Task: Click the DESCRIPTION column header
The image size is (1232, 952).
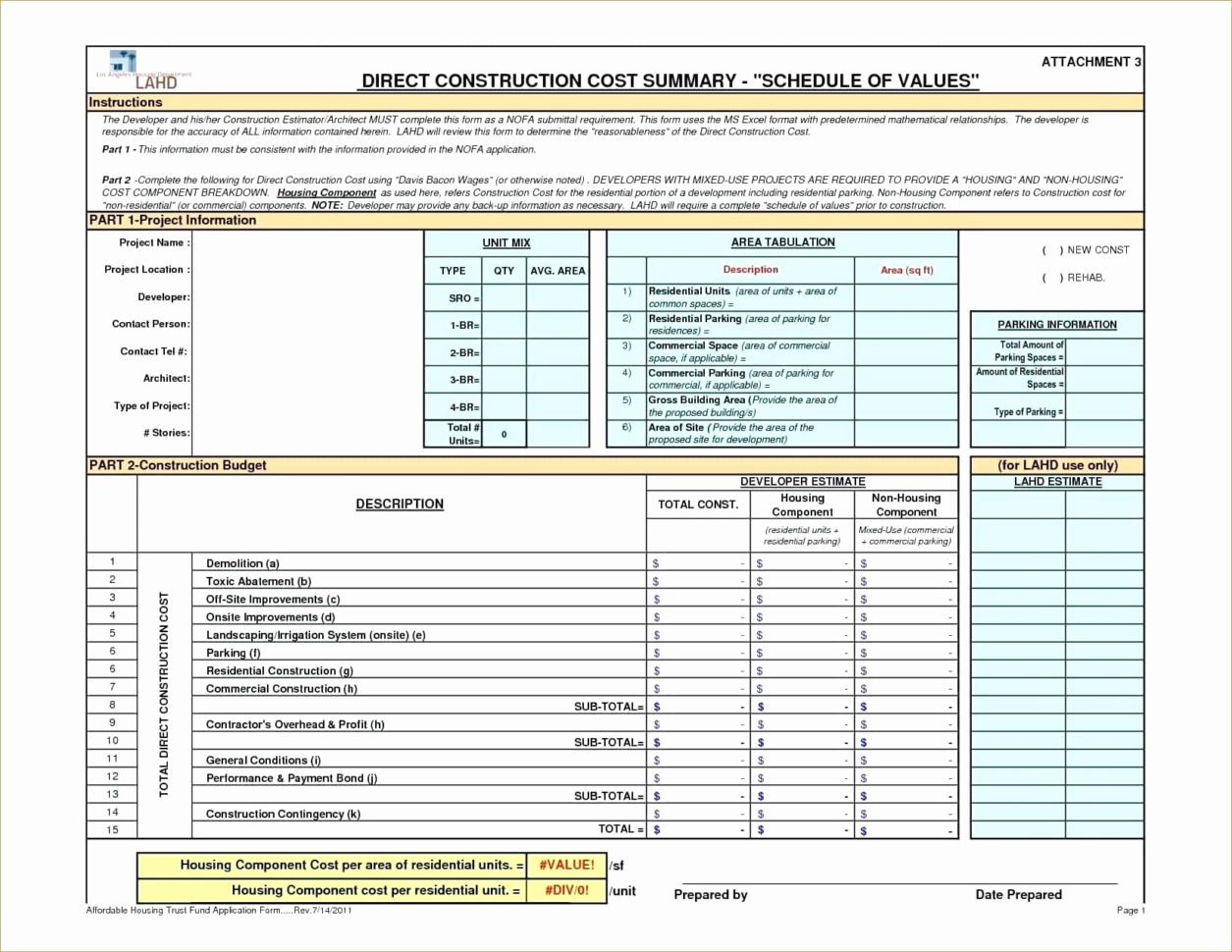Action: coord(400,503)
